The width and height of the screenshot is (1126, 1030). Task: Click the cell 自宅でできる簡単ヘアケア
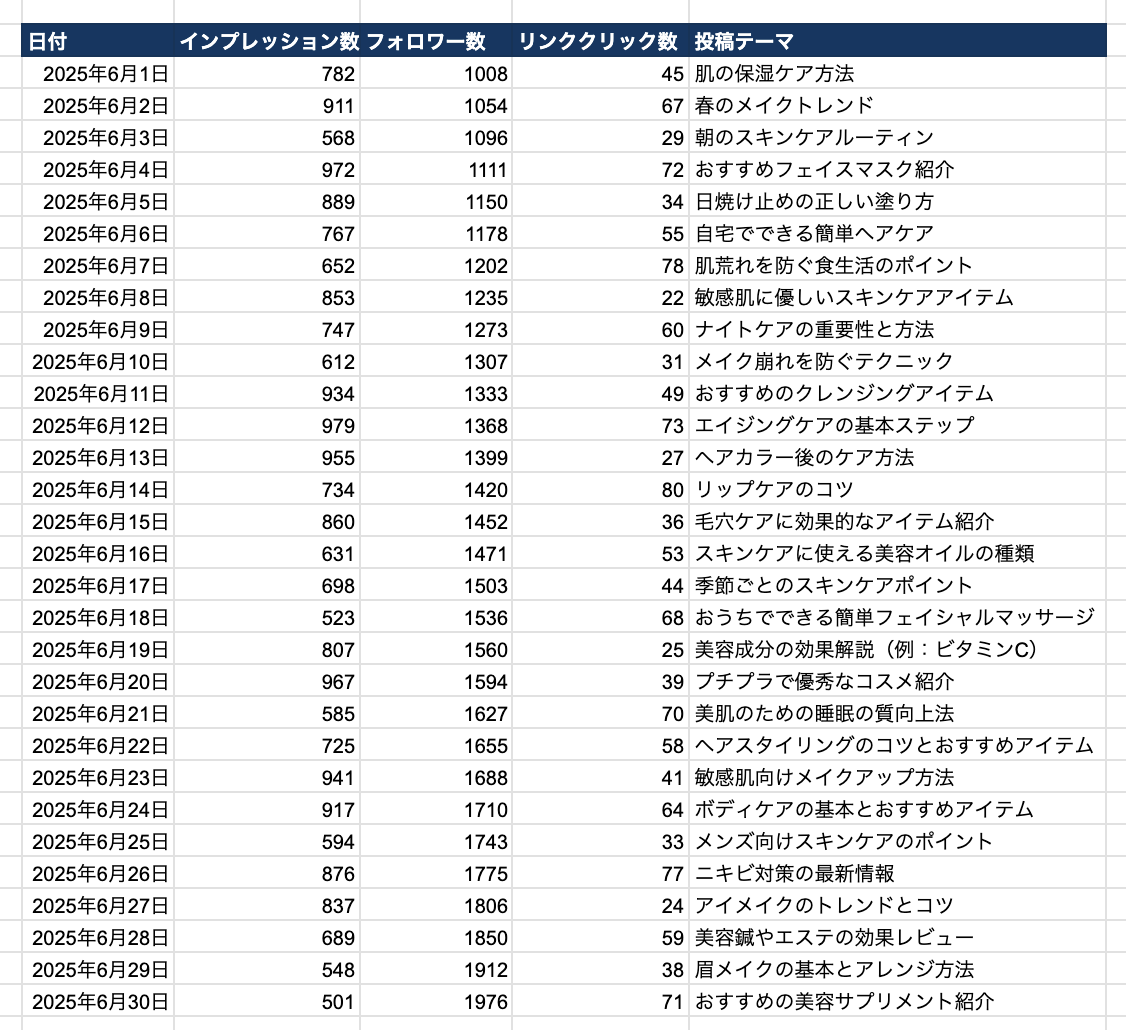pyautogui.click(x=898, y=233)
